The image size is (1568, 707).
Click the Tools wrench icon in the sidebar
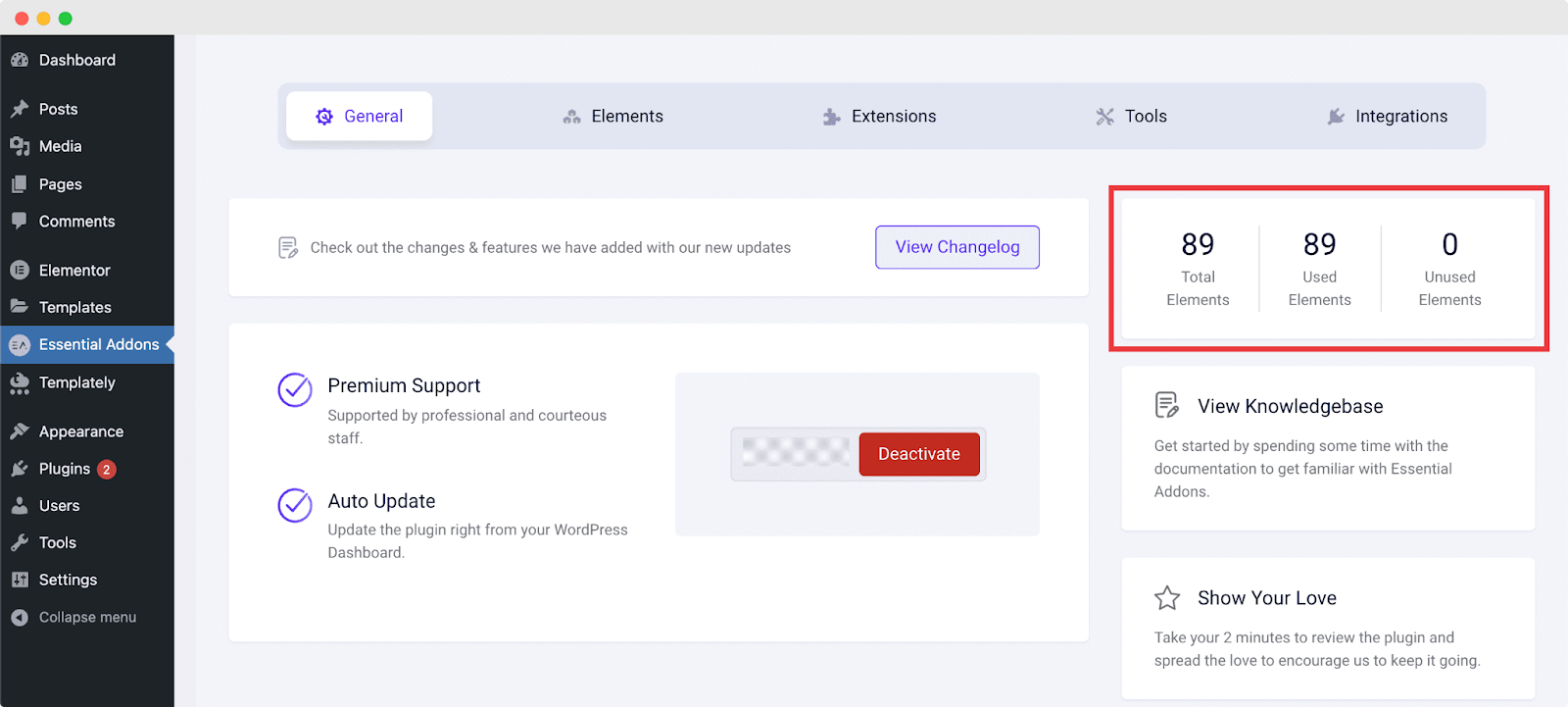pos(20,542)
